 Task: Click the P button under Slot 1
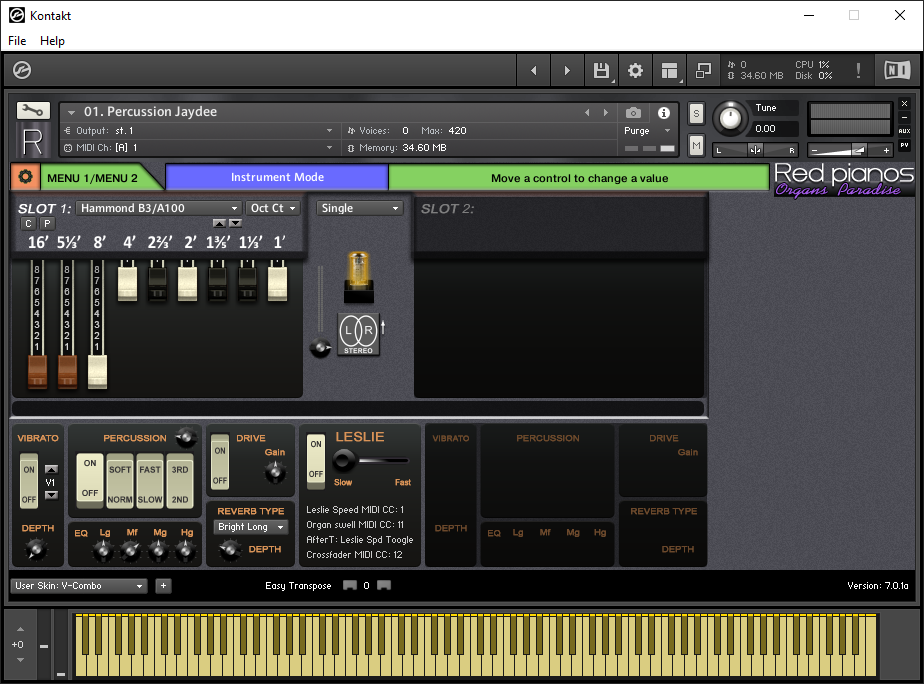click(x=47, y=223)
